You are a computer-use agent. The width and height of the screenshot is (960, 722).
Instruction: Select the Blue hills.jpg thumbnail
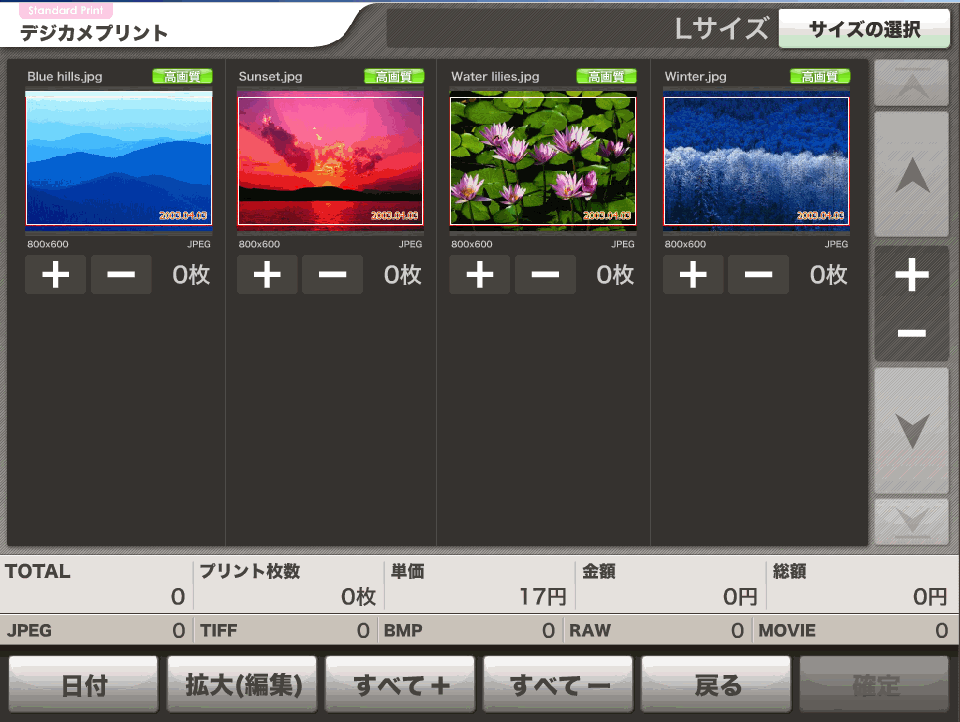click(x=119, y=158)
